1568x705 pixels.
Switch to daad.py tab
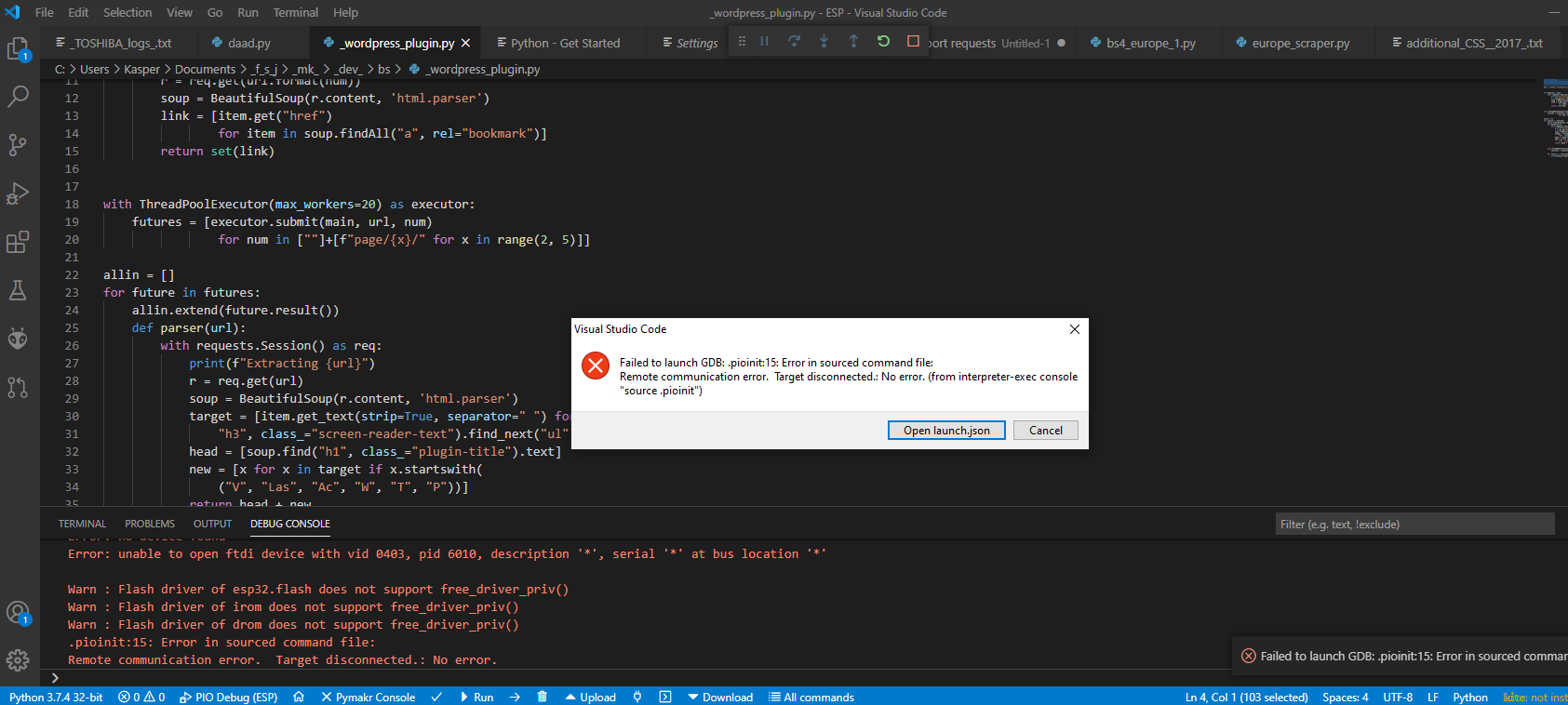(x=252, y=43)
